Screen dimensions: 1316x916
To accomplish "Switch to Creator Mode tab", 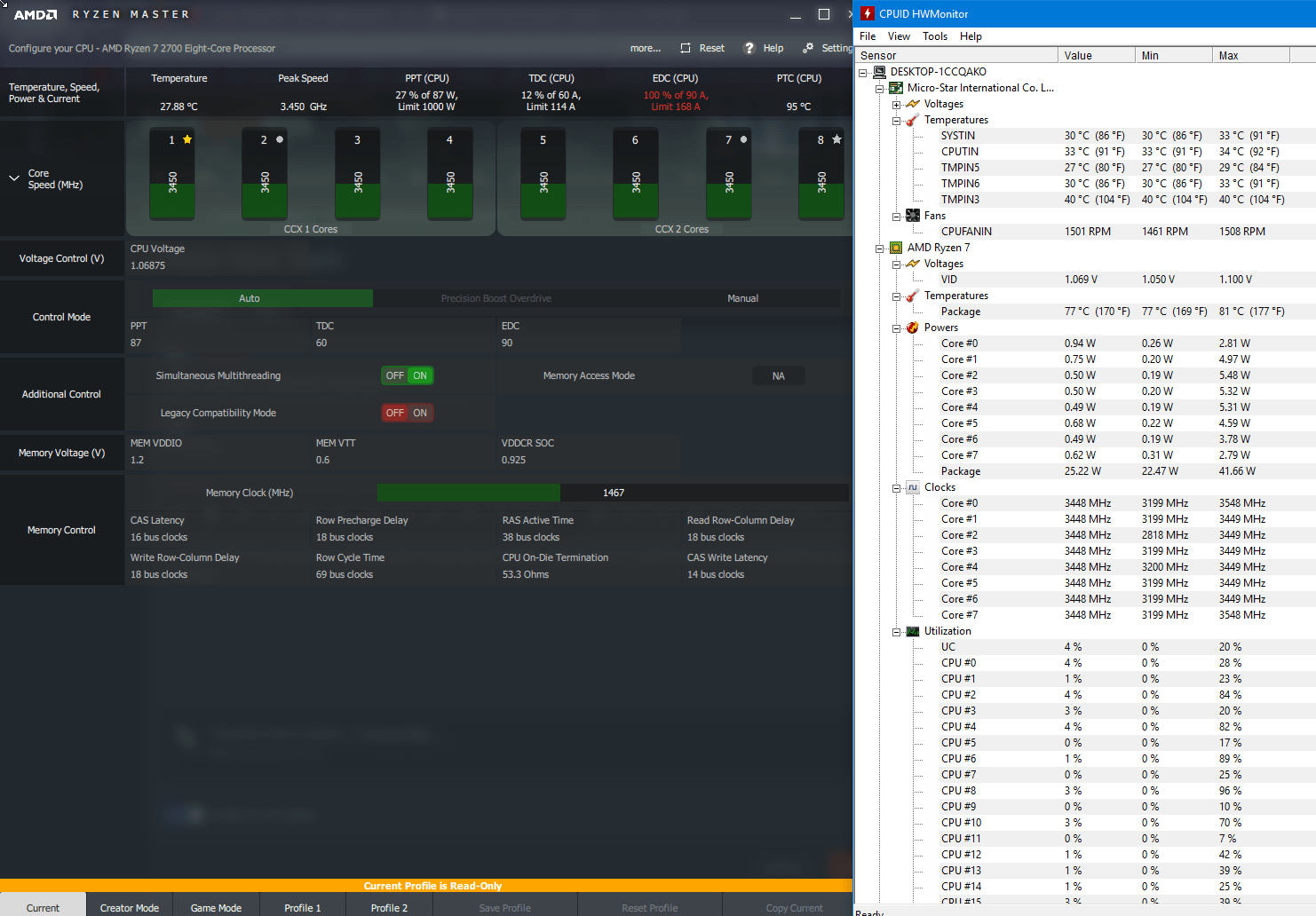I will coord(130,907).
